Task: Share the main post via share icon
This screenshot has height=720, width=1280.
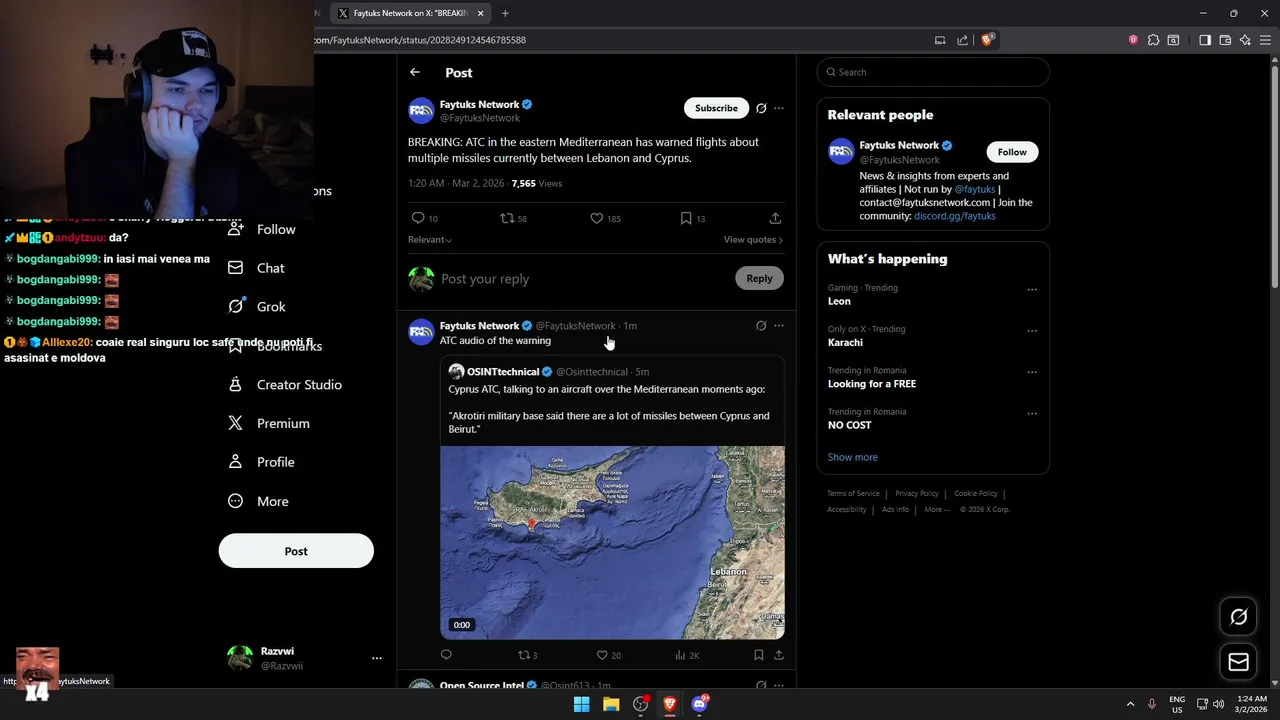Action: (775, 218)
